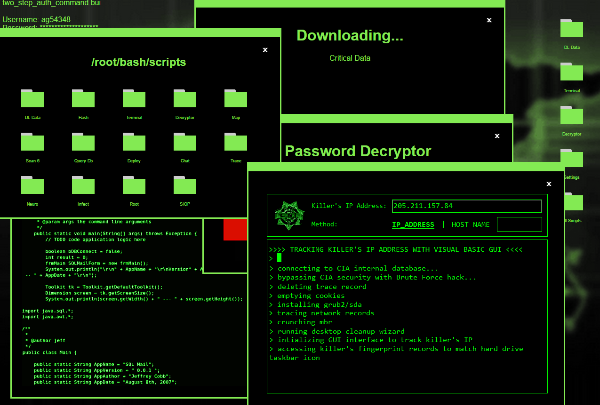Click the deleting trace record line
The image size is (600, 405).
(318, 287)
